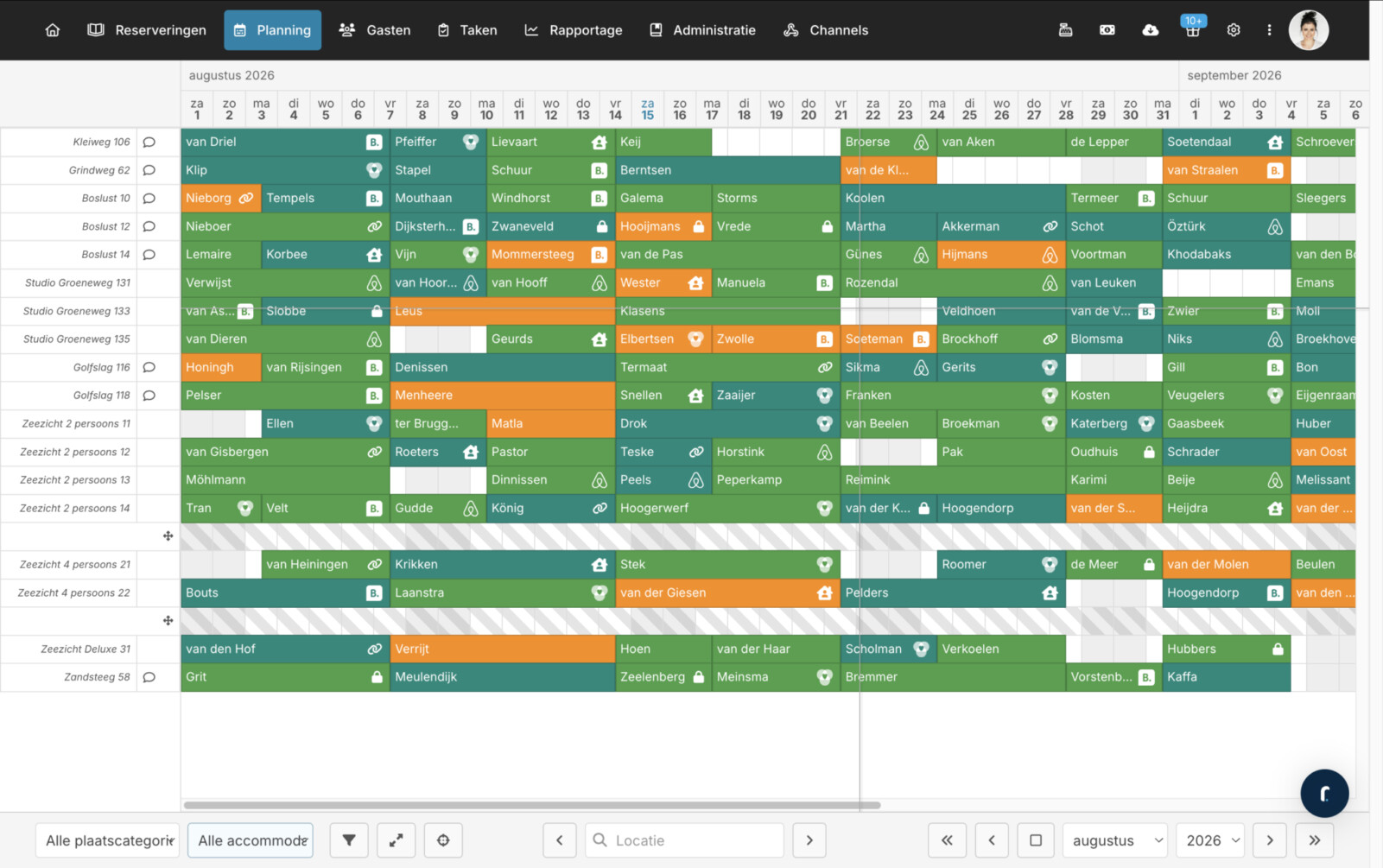The width and height of the screenshot is (1383, 868).
Task: Choose year from 2026 dropdown
Action: click(x=1212, y=840)
